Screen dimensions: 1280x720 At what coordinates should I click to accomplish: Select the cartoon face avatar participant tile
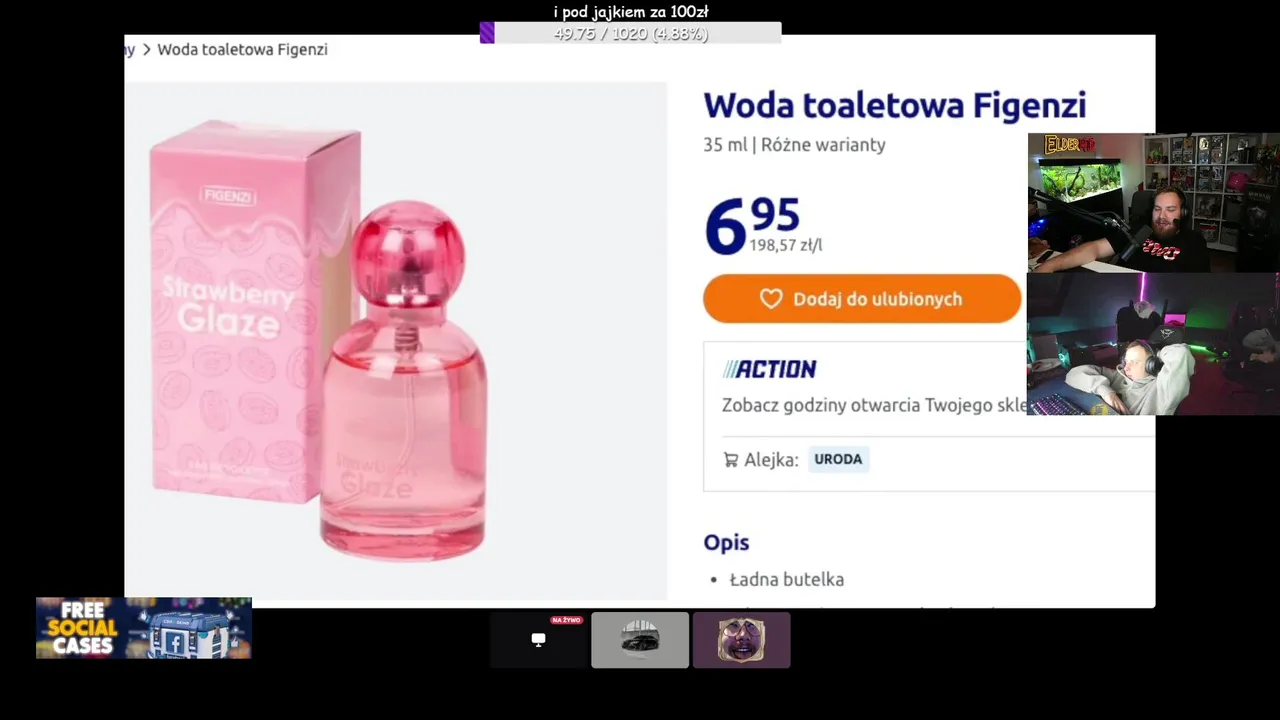coord(742,640)
